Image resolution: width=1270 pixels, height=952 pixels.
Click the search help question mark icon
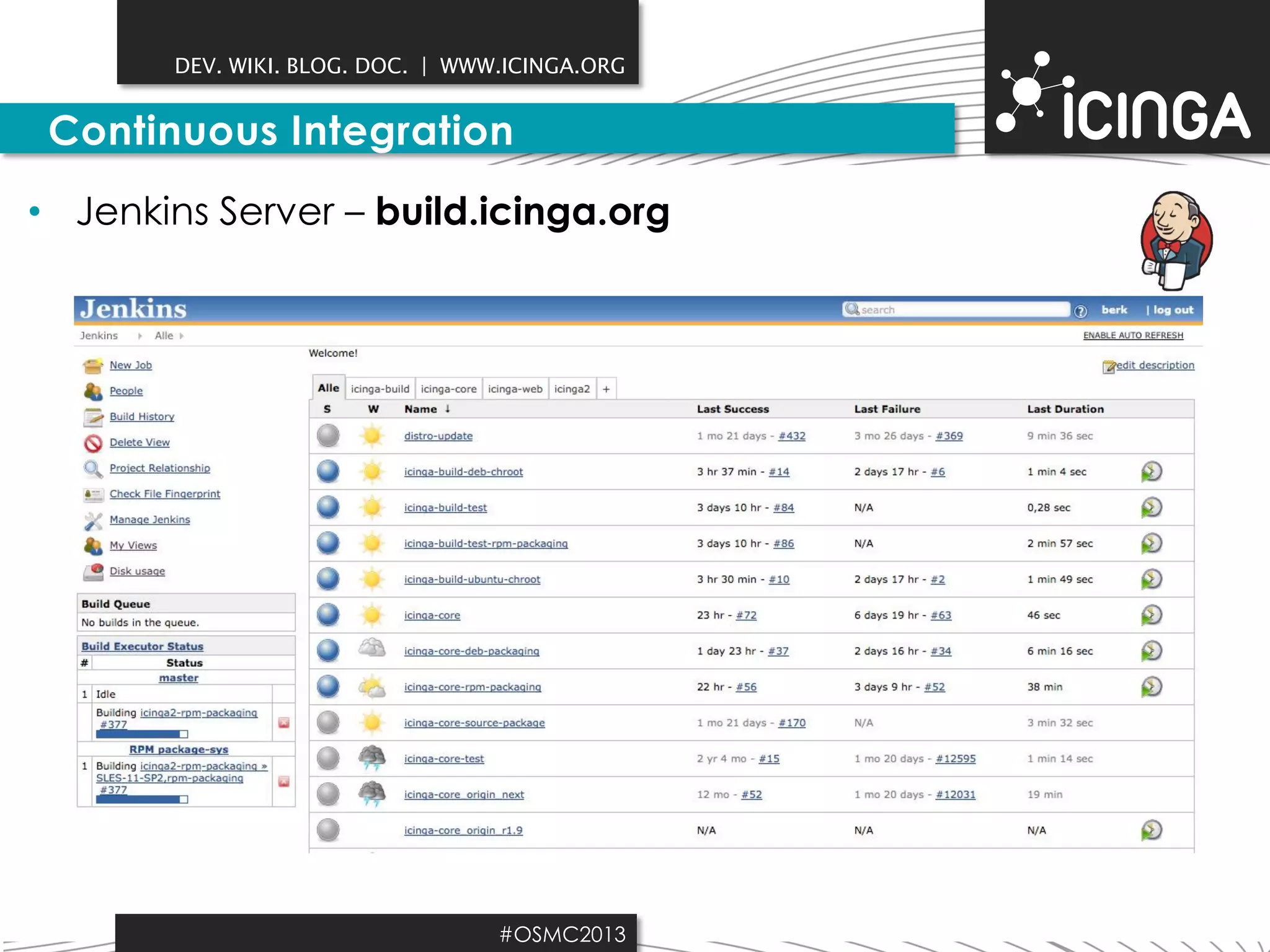point(1080,311)
